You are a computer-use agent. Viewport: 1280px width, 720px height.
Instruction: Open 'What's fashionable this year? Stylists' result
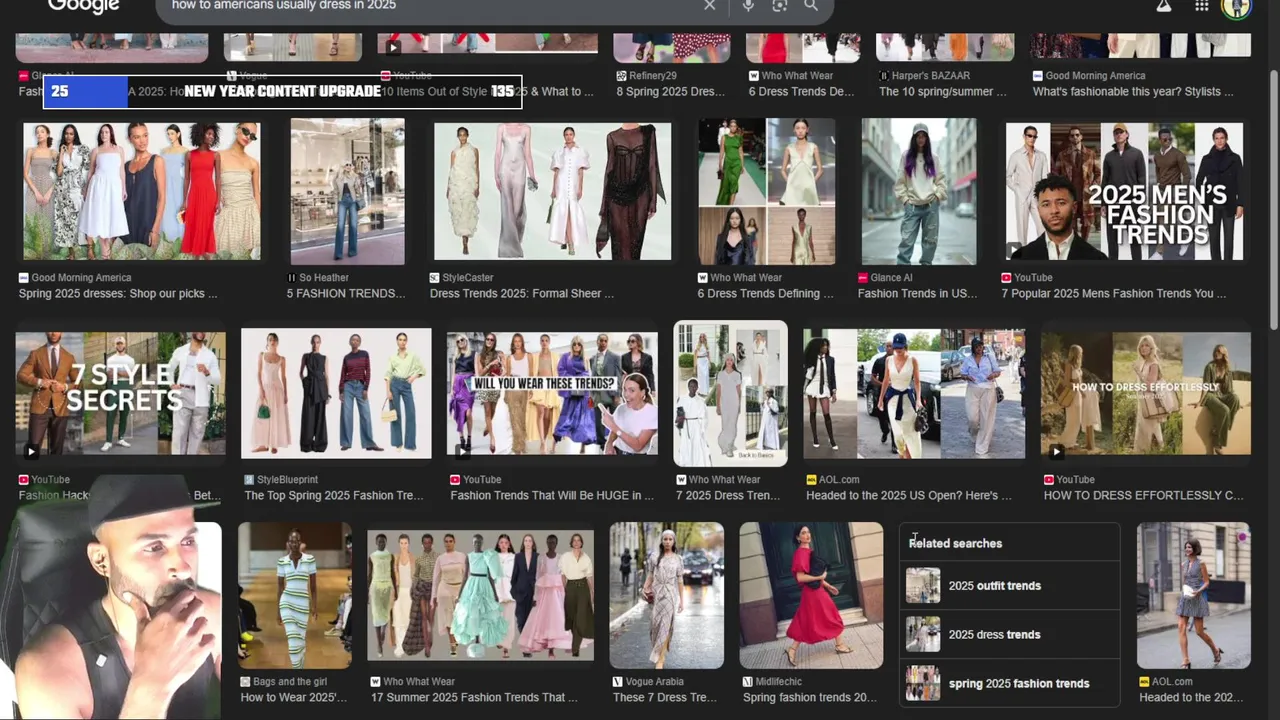click(x=1133, y=92)
